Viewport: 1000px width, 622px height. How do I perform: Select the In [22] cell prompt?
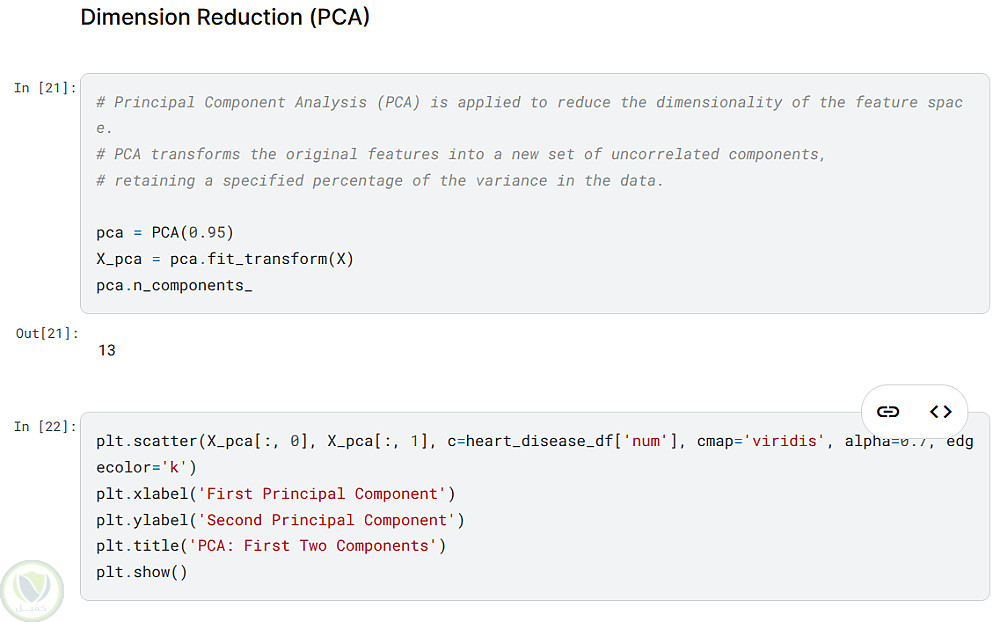(45, 427)
